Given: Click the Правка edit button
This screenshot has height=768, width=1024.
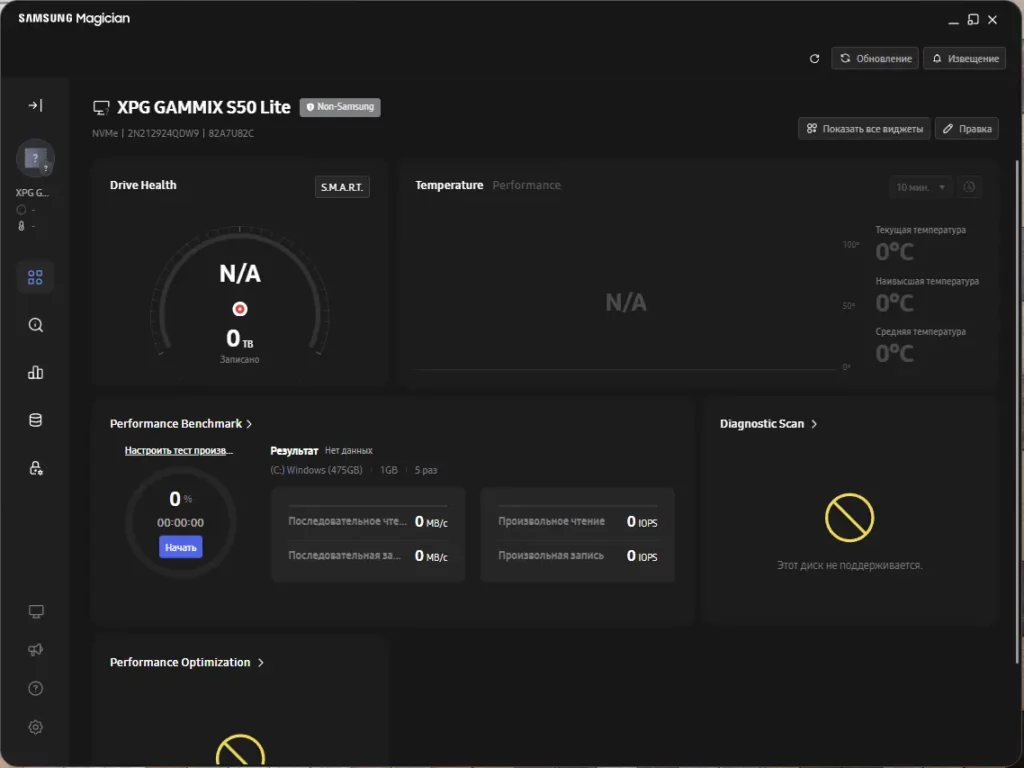Looking at the screenshot, I should (967, 129).
